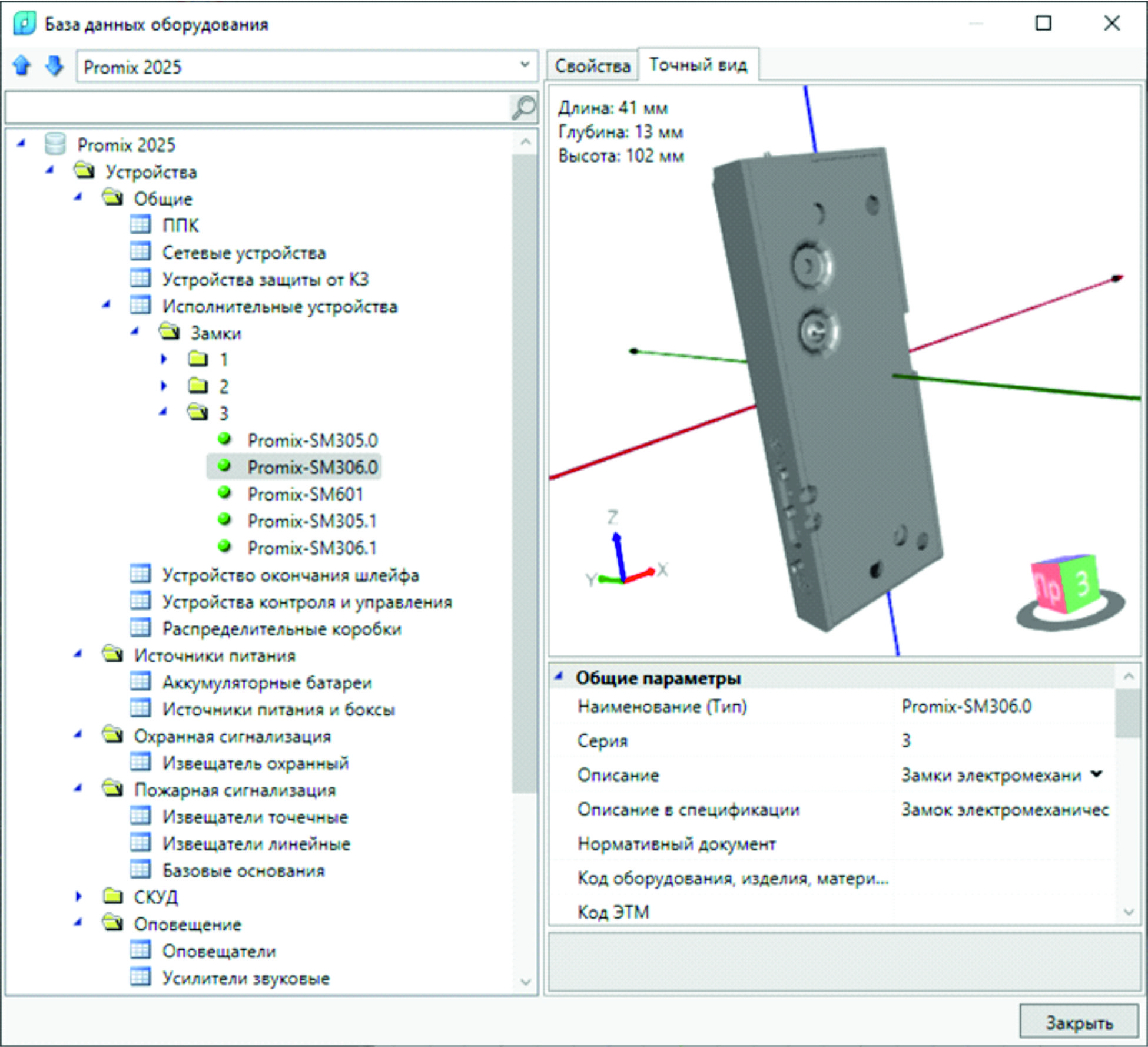Switch to the Точный вид tab
This screenshot has height=1047, width=1148.
(698, 65)
